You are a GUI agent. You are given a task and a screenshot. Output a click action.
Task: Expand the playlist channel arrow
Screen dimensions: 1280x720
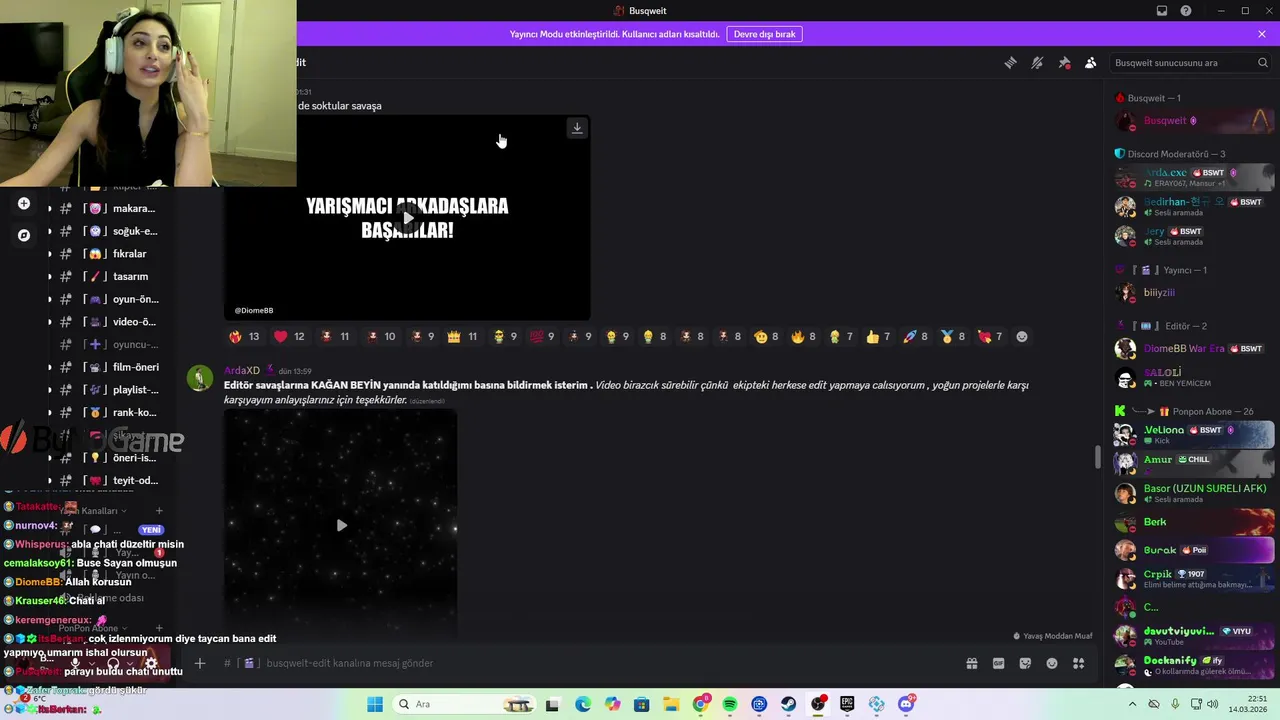pos(50,390)
